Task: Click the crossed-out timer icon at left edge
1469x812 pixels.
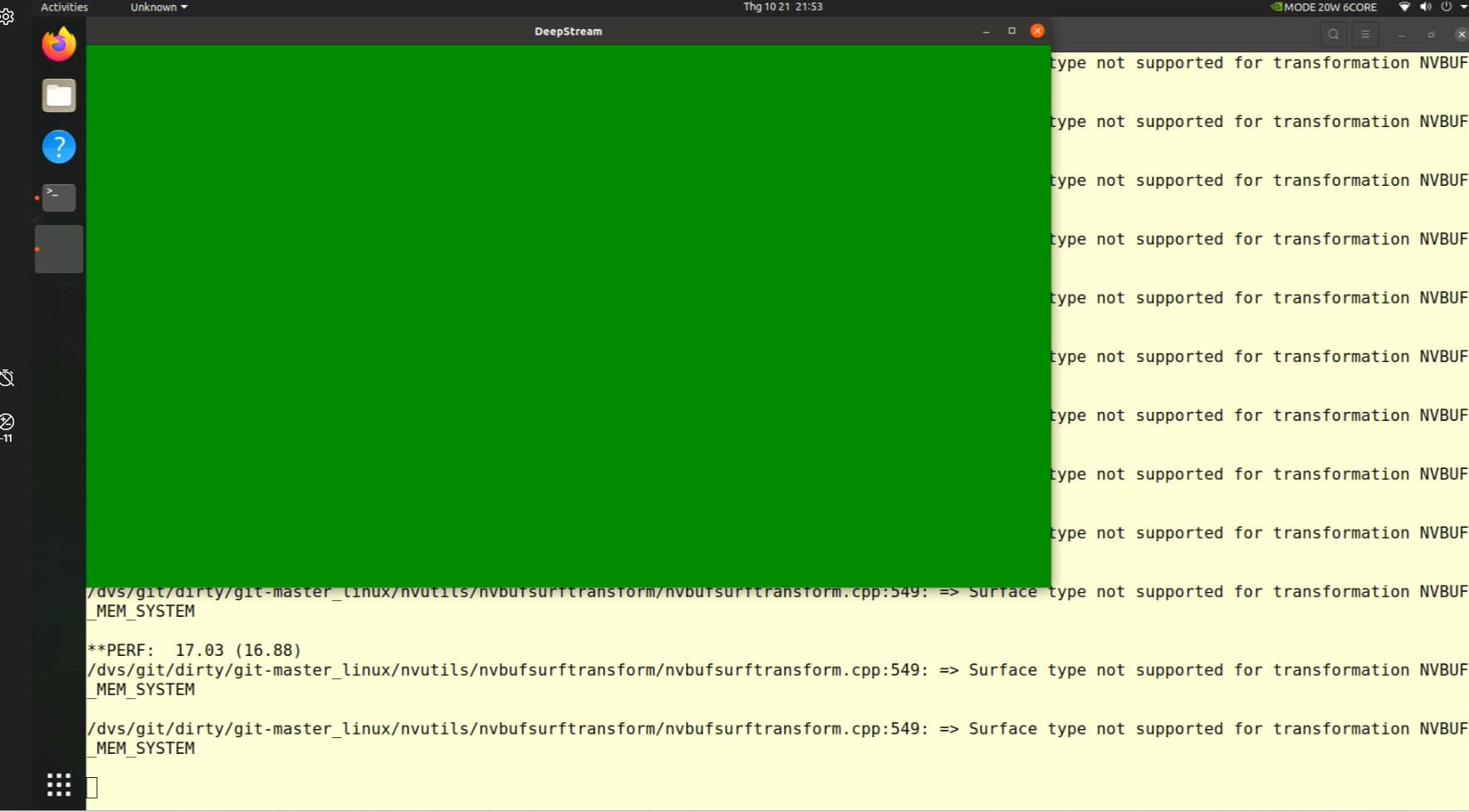Action: coord(7,378)
